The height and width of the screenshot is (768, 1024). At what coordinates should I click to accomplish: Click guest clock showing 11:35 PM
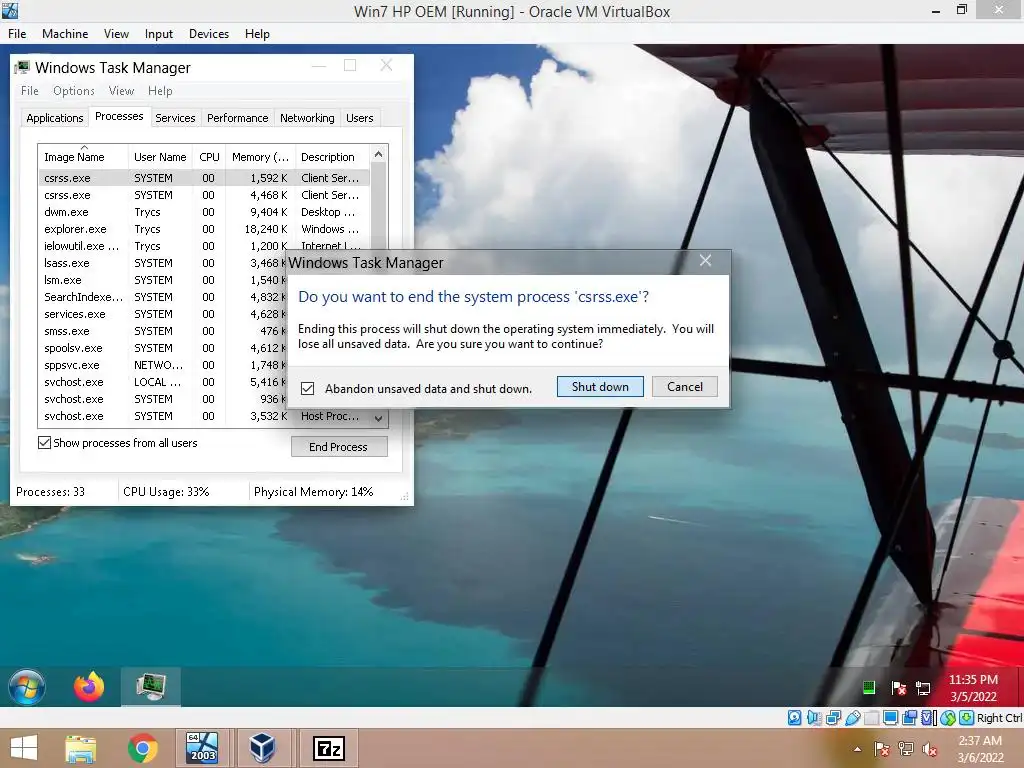tap(973, 688)
